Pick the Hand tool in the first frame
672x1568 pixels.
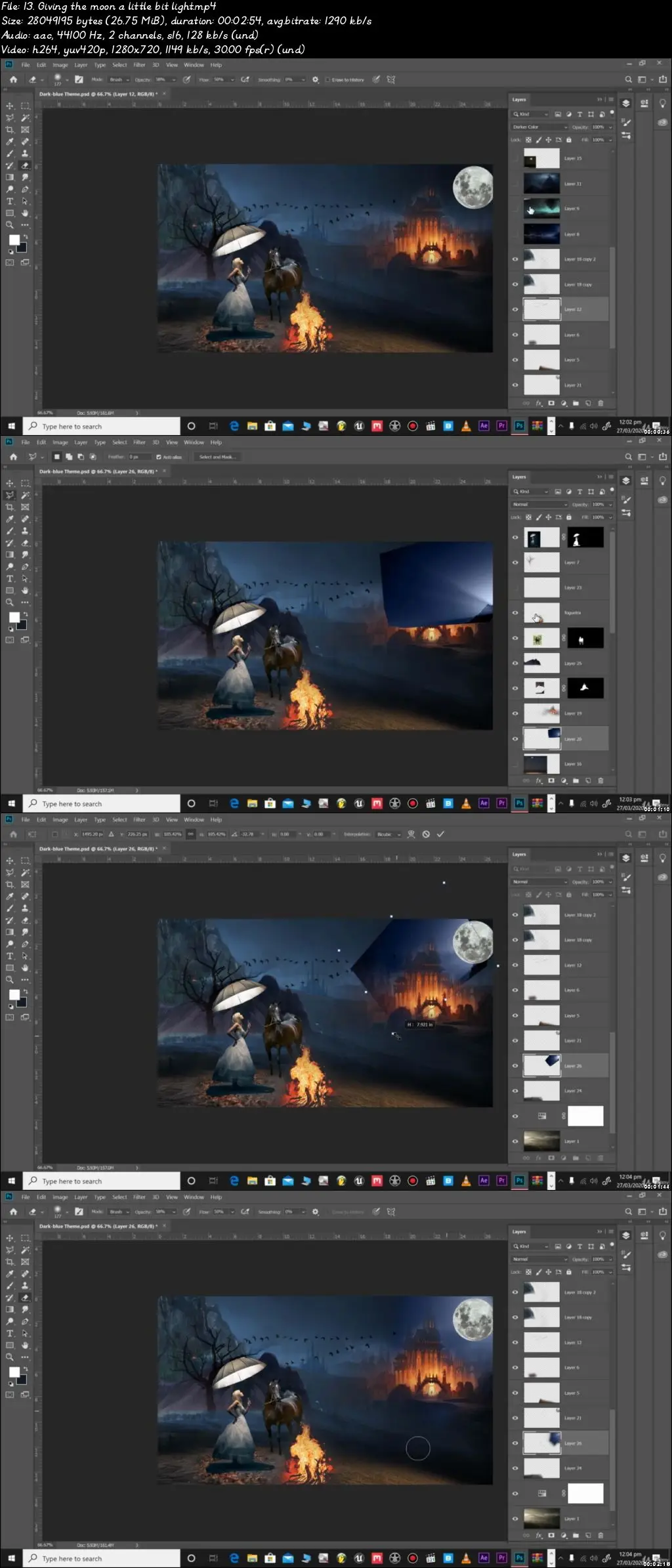coord(25,213)
